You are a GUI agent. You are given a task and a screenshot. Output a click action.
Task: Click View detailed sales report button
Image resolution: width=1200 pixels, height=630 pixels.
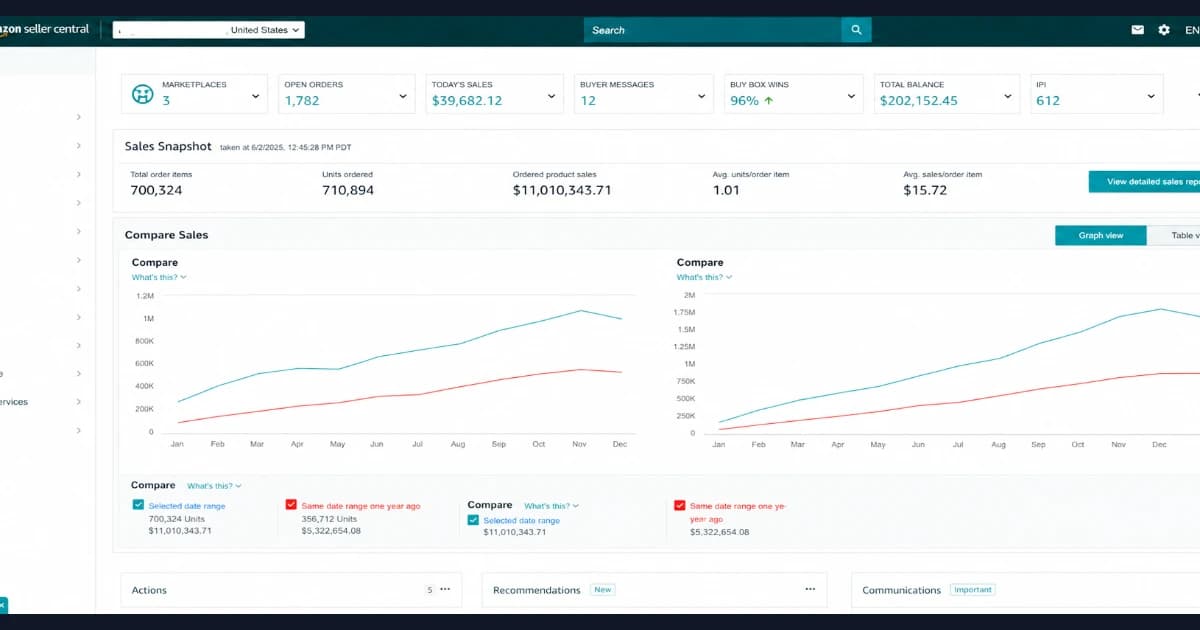tap(1144, 182)
